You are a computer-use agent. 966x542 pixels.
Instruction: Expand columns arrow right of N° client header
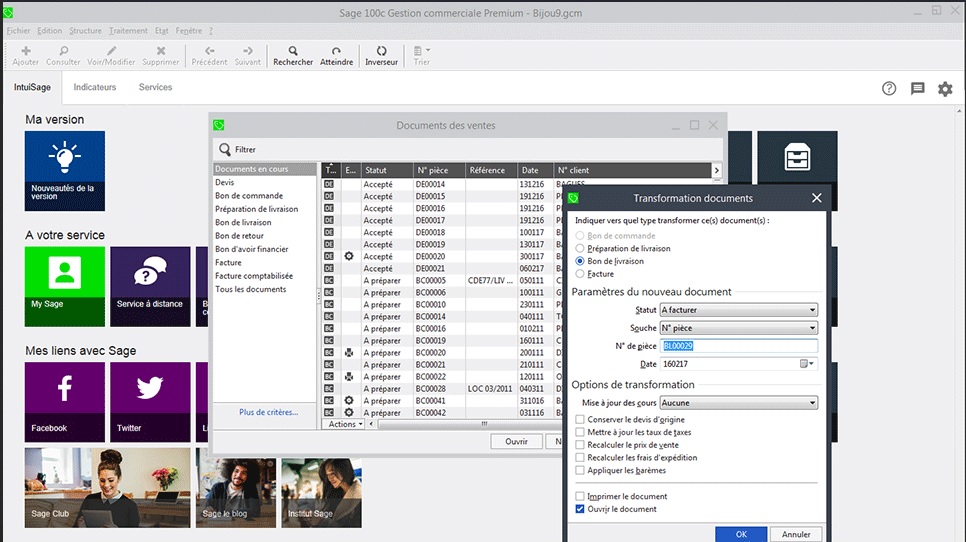716,171
